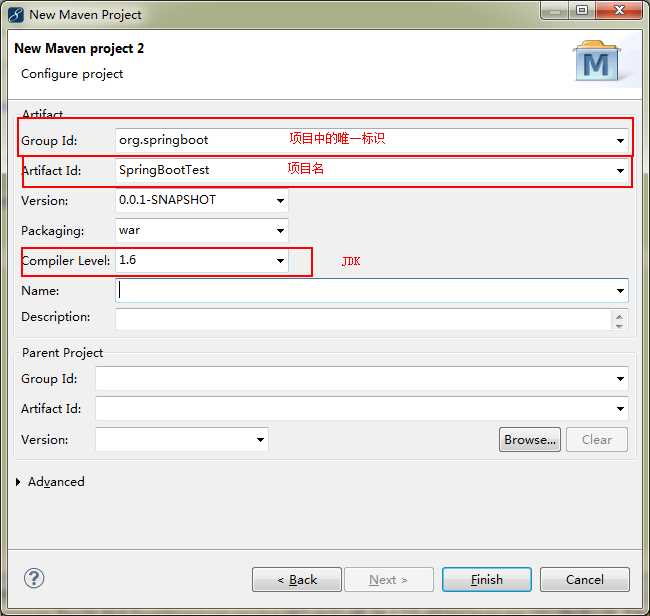Image resolution: width=650 pixels, height=616 pixels.
Task: Click the Description scroll up arrow
Action: [x=619, y=317]
